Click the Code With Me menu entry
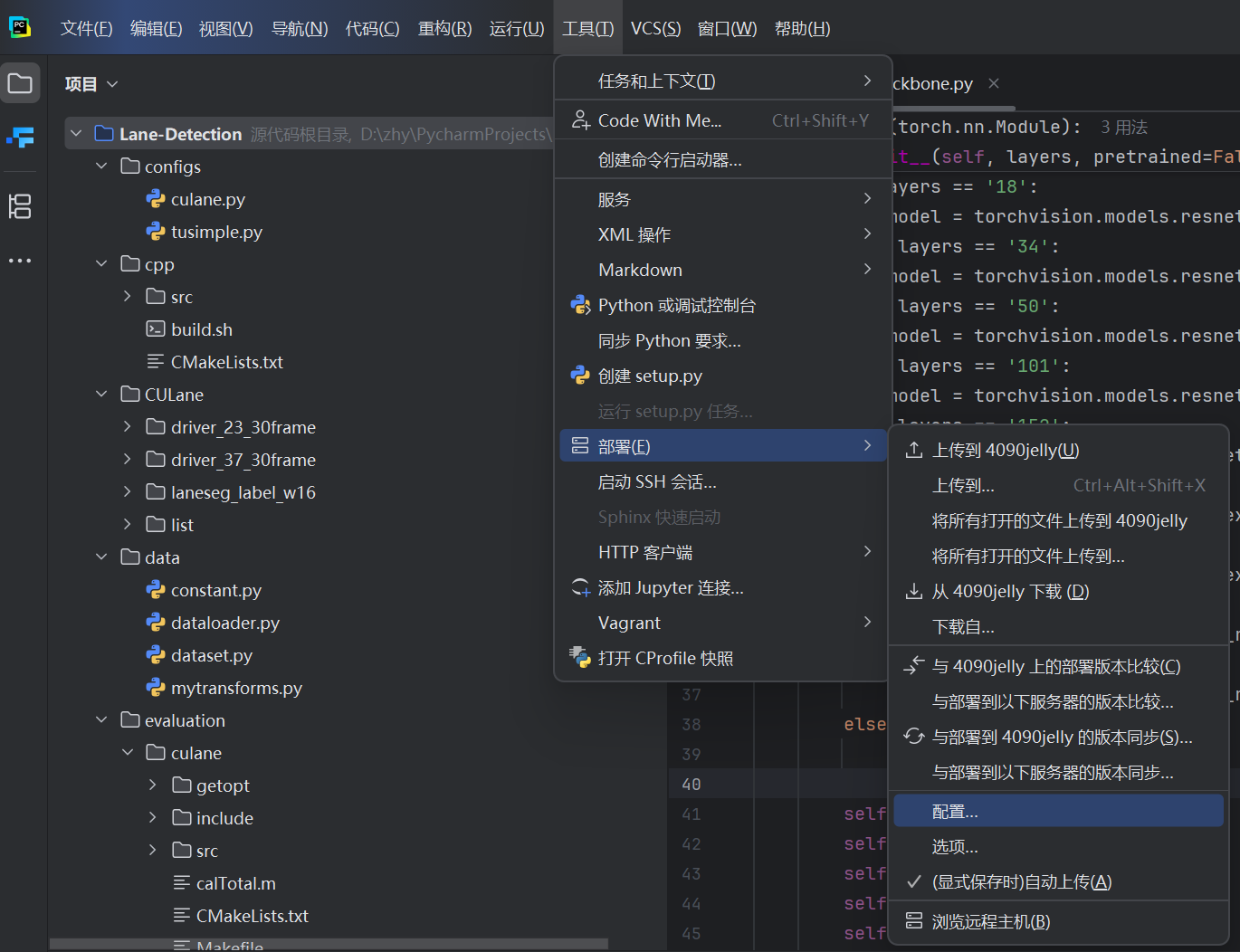Image resolution: width=1240 pixels, height=952 pixels. [x=659, y=120]
